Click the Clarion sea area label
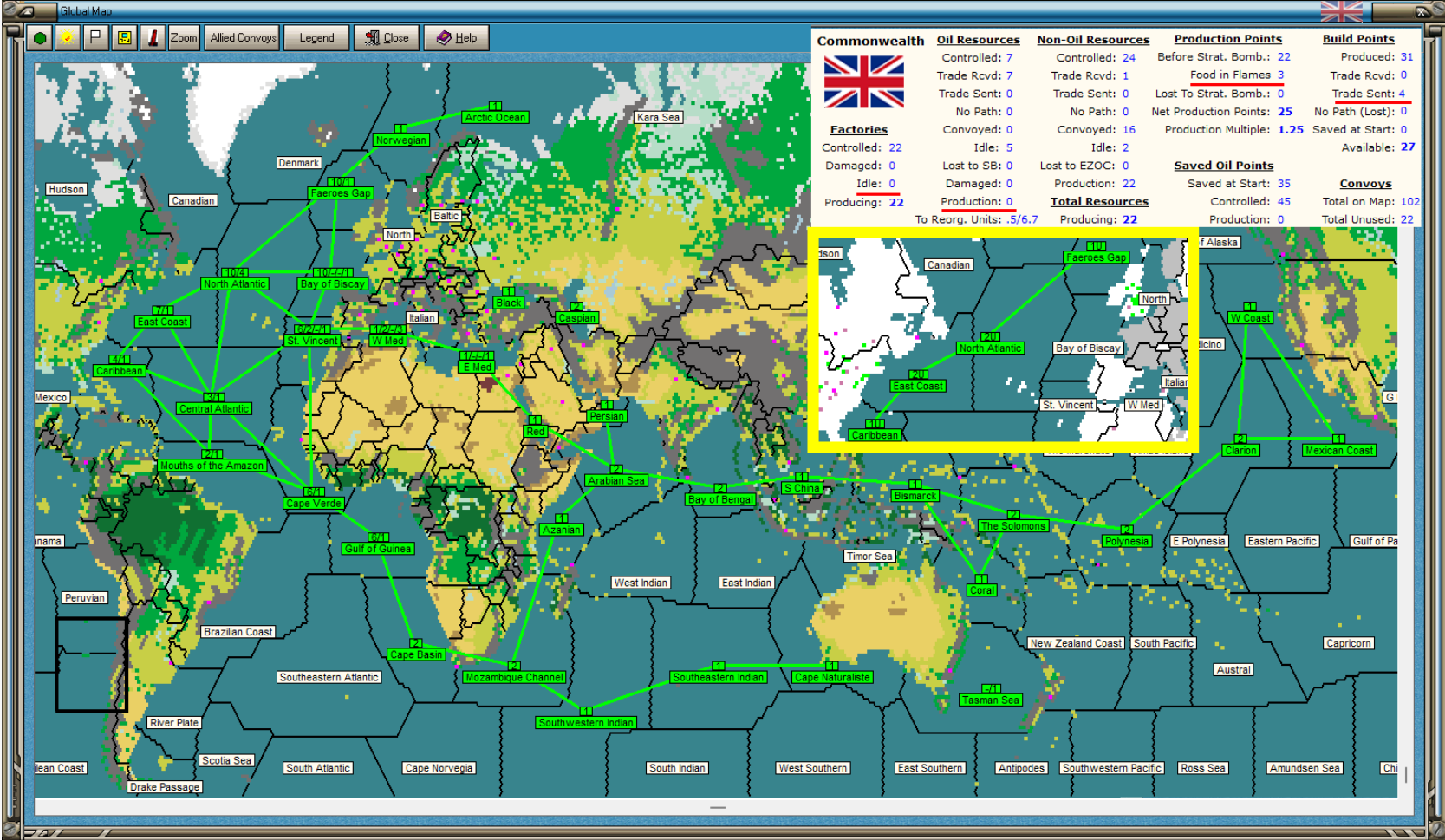 tap(1241, 451)
